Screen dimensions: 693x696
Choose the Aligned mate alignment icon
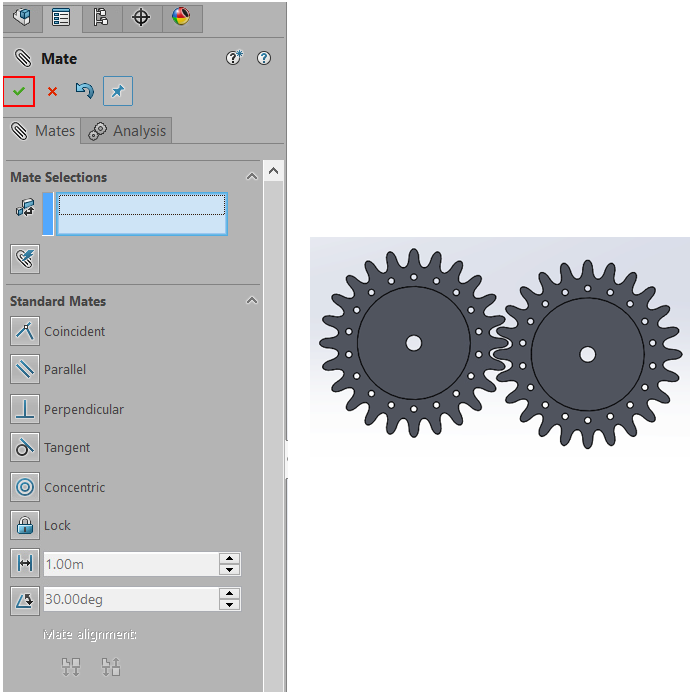(x=71, y=667)
